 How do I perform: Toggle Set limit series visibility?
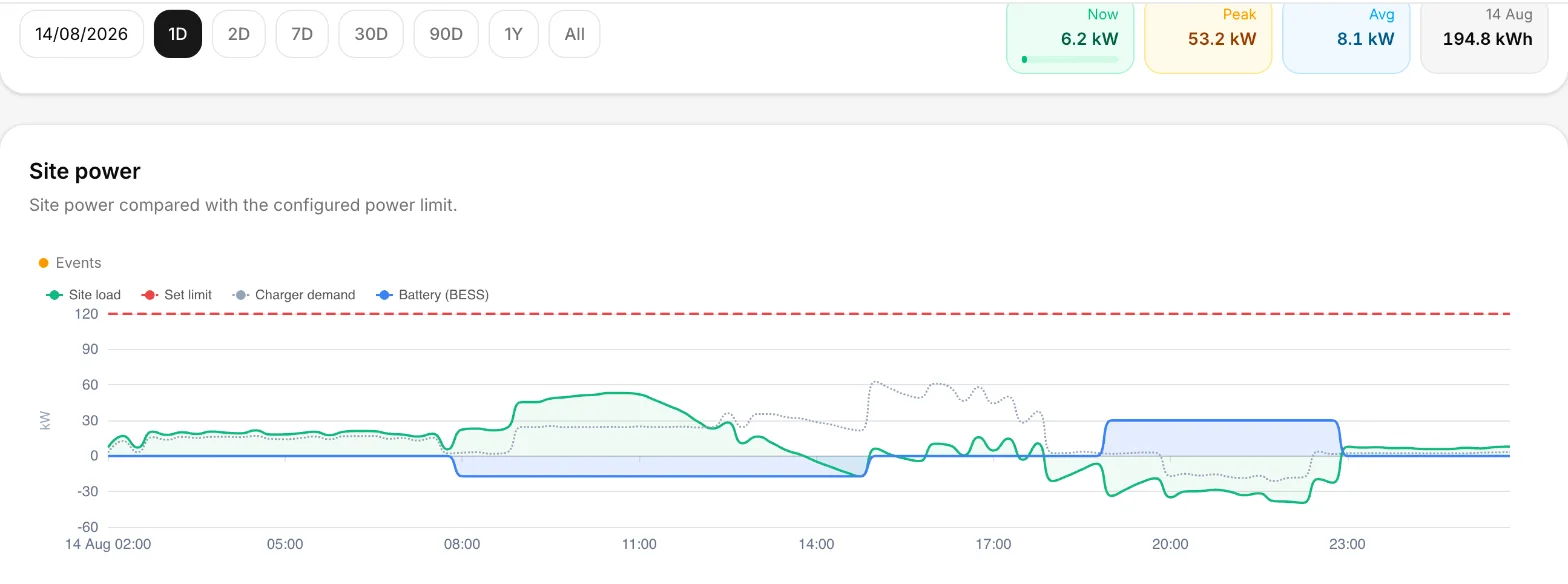point(177,295)
